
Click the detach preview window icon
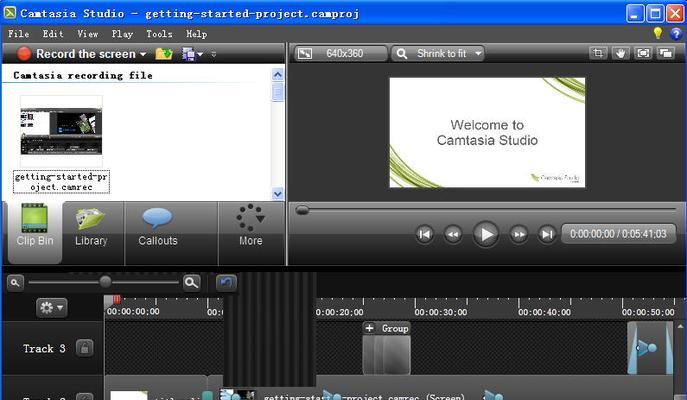pyautogui.click(x=666, y=53)
